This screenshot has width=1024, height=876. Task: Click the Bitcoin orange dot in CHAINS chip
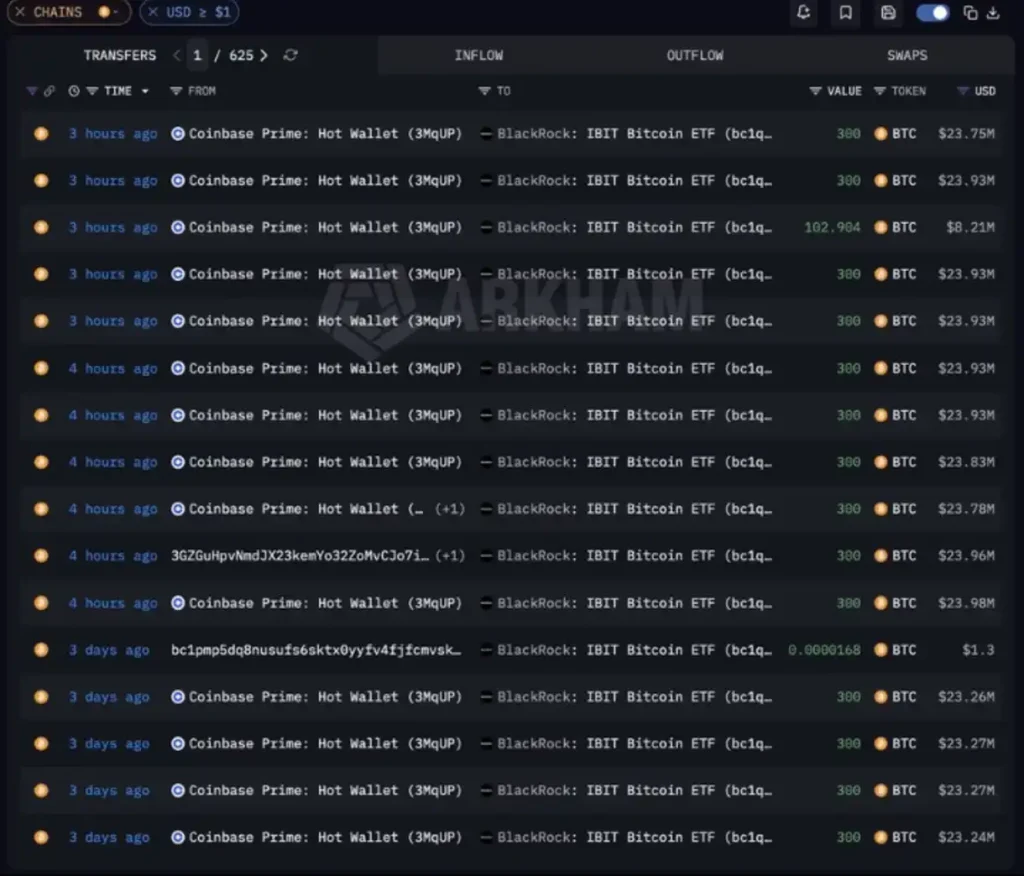[x=103, y=12]
